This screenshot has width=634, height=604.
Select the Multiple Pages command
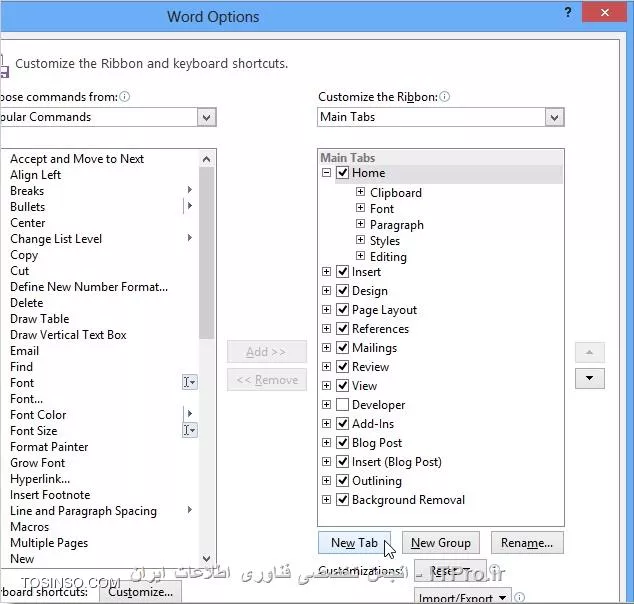click(x=49, y=543)
